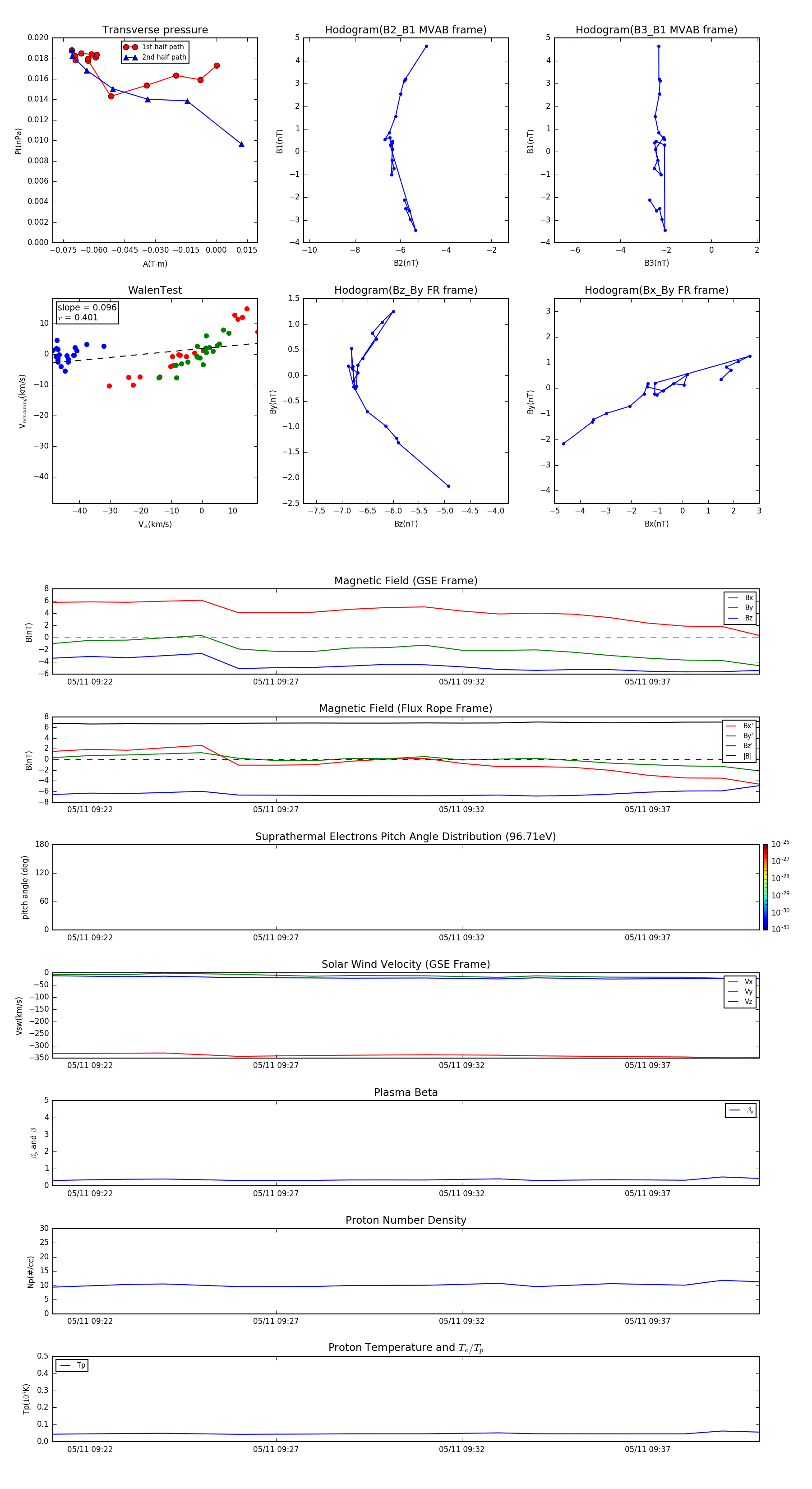Click the 'pitch angle (deg)' axis label

click(x=25, y=887)
